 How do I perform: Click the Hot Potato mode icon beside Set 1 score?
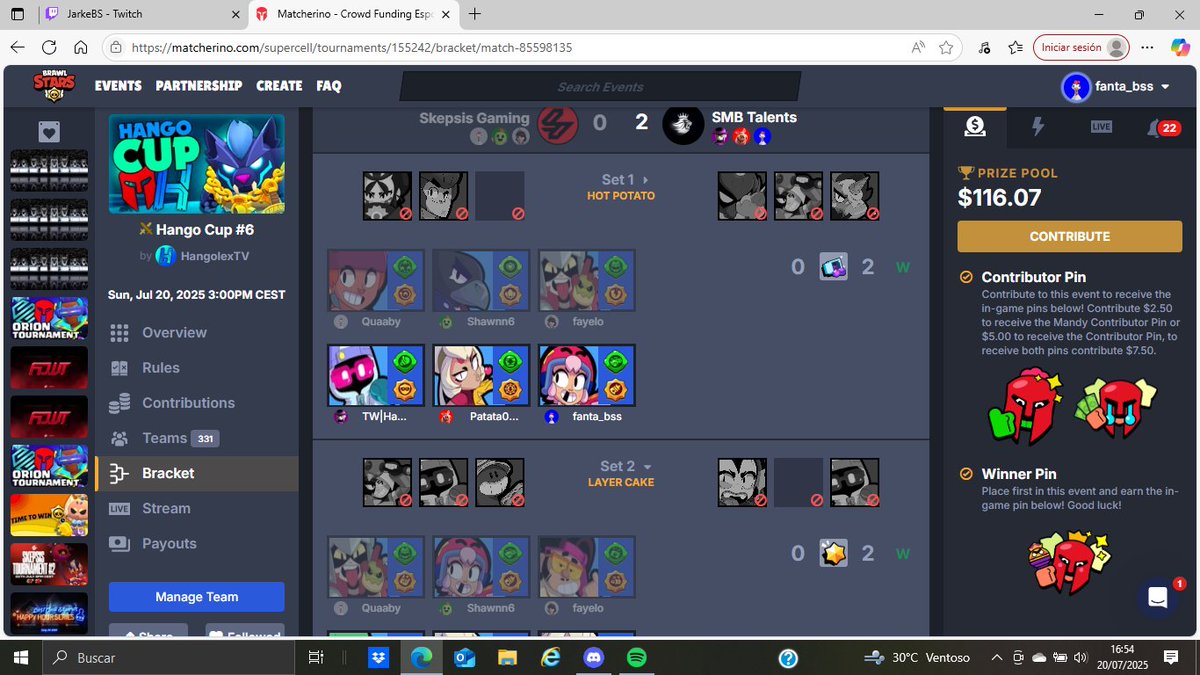[834, 267]
